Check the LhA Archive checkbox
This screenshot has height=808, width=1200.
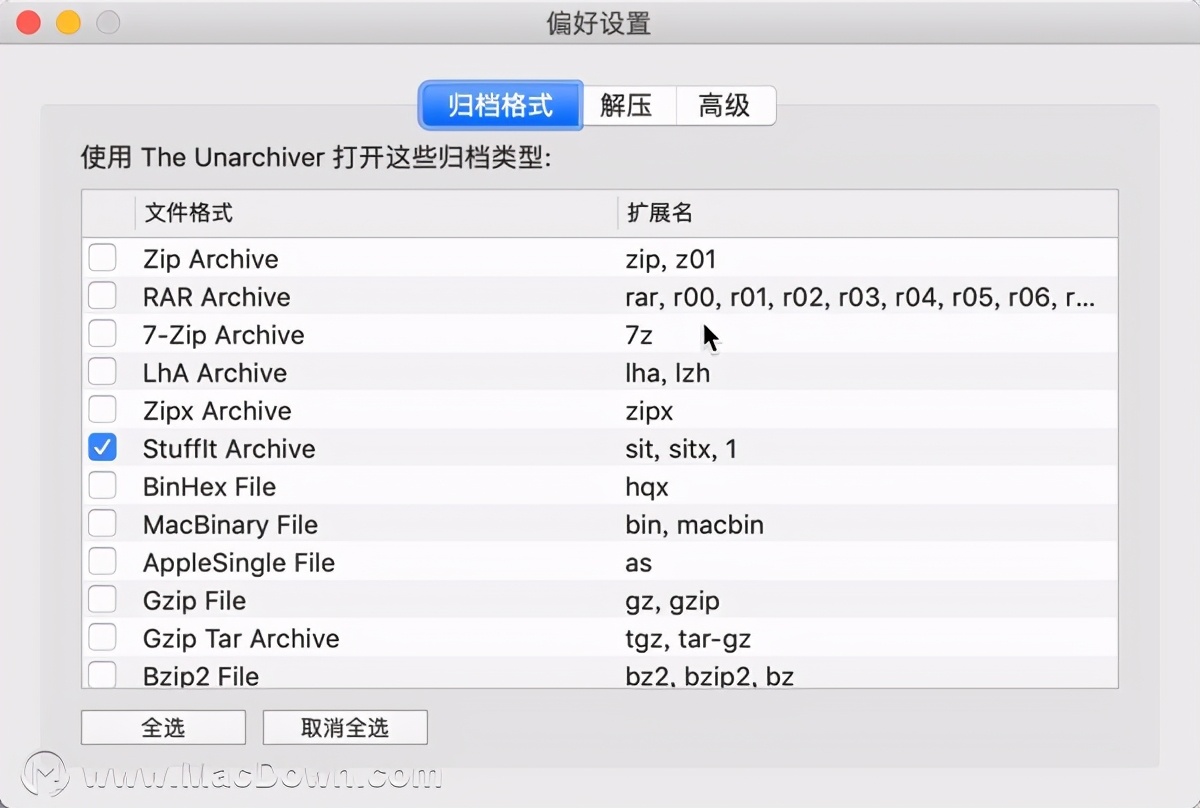(x=102, y=371)
